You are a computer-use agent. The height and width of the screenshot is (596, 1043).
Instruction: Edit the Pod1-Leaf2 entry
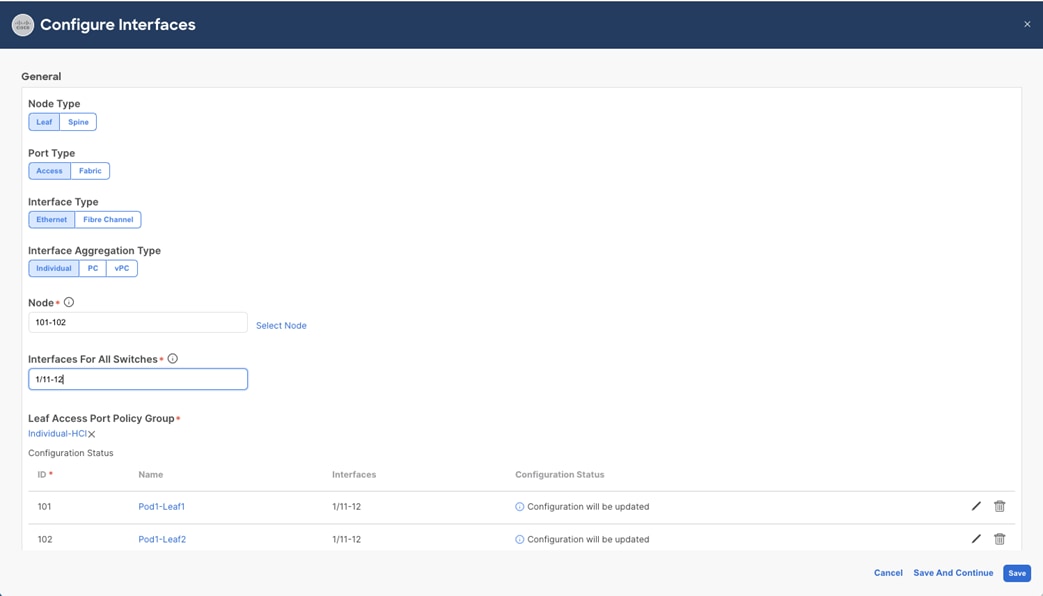click(976, 539)
